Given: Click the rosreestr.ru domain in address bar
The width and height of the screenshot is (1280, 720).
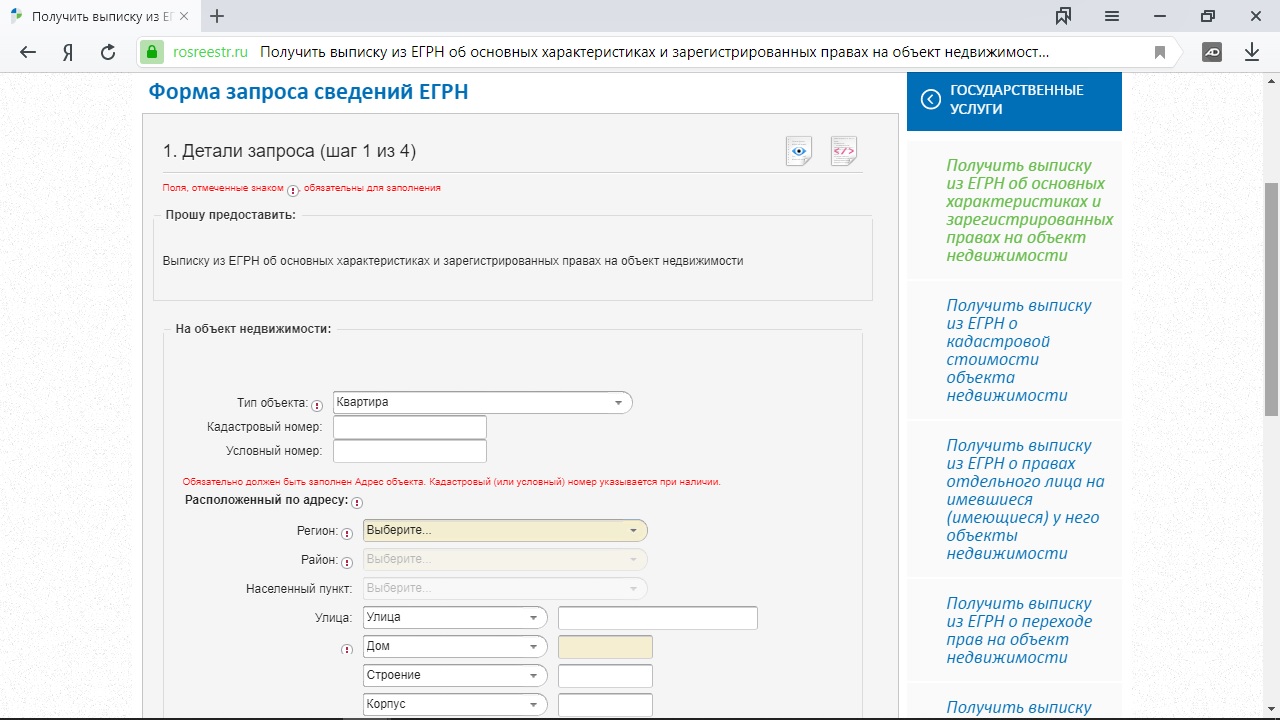Looking at the screenshot, I should coord(210,52).
